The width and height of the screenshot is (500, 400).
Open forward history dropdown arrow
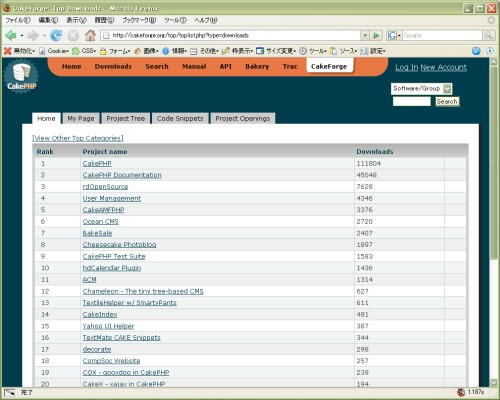(44, 35)
